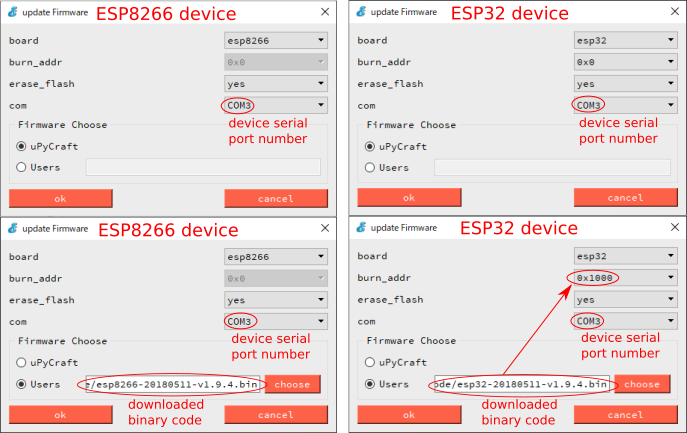This screenshot has width=687, height=433.
Task: Open erase_flash dropdown in dialog with esp8266 .bin file
Action: 276,300
